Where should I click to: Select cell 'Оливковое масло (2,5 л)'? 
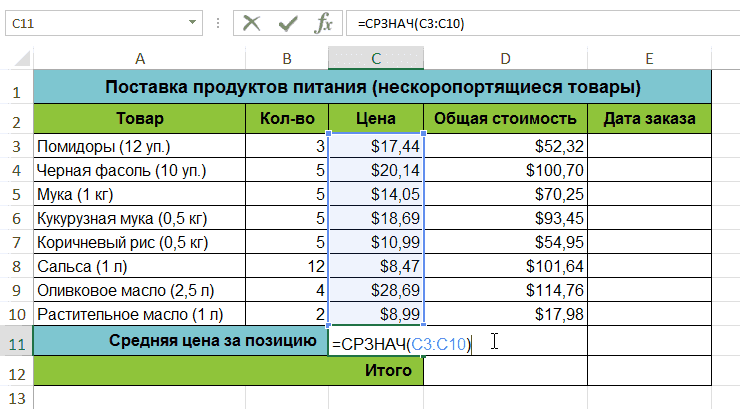(140, 291)
